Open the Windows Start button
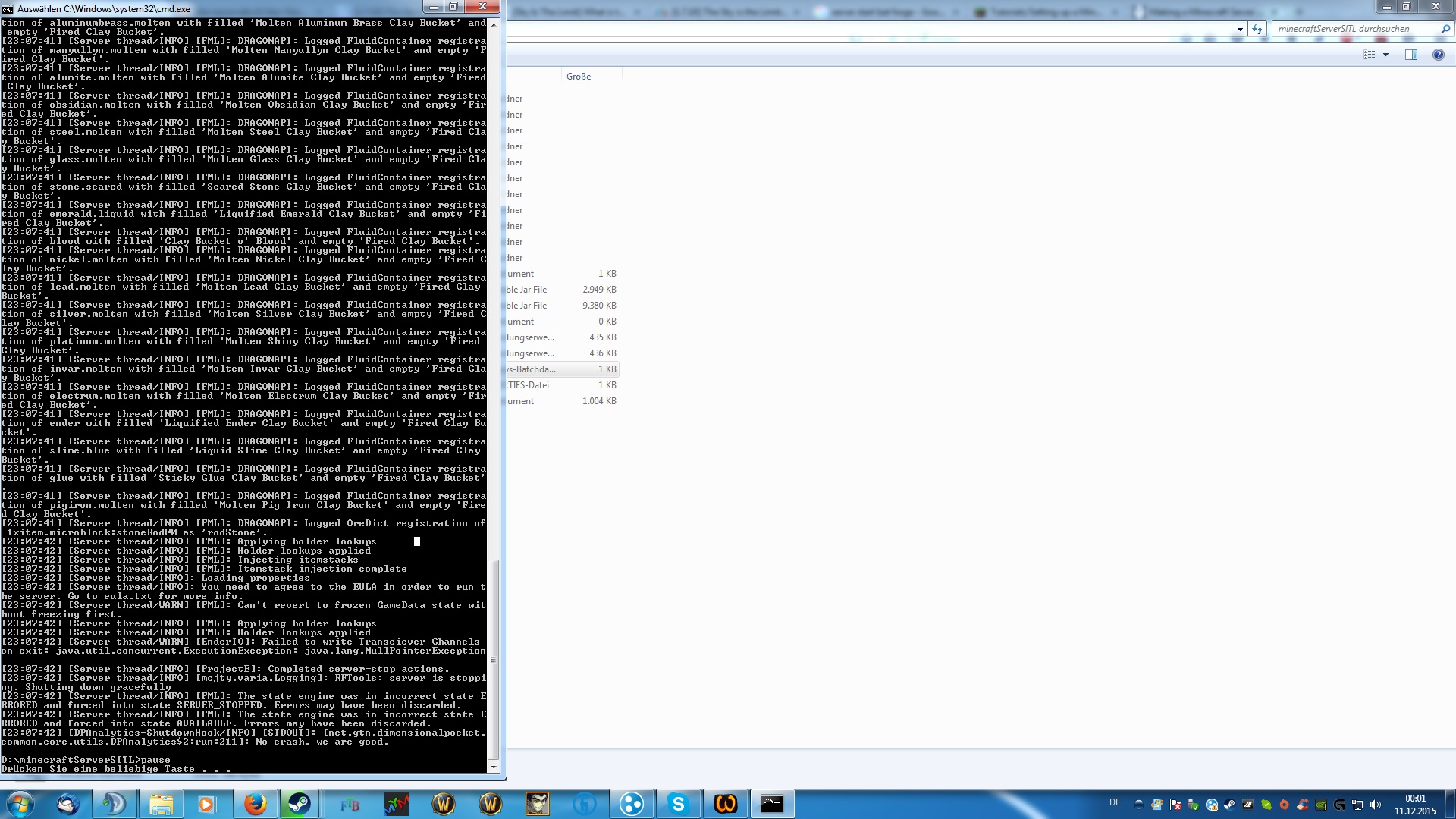 [x=21, y=804]
